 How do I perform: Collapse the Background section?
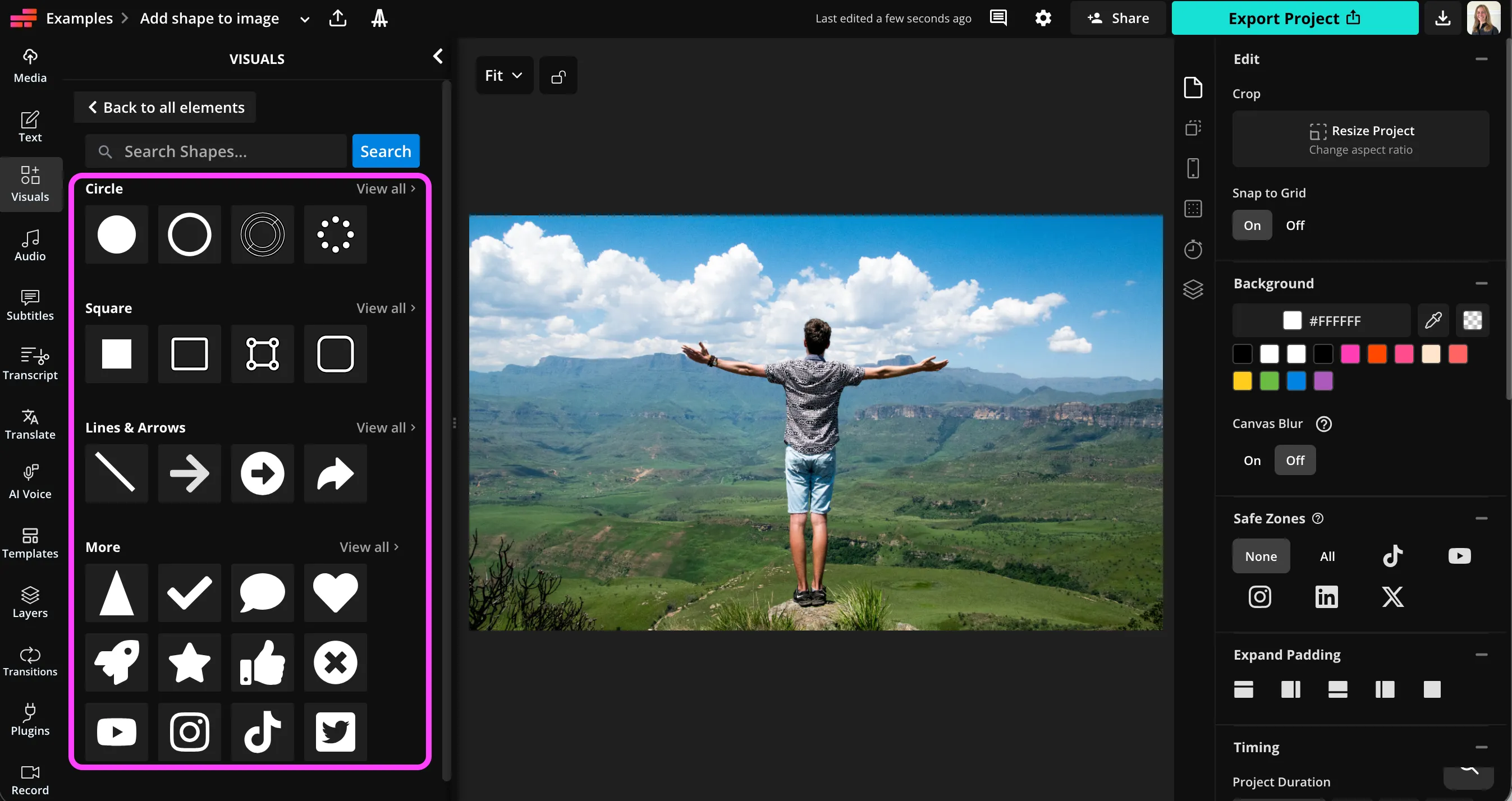tap(1482, 283)
